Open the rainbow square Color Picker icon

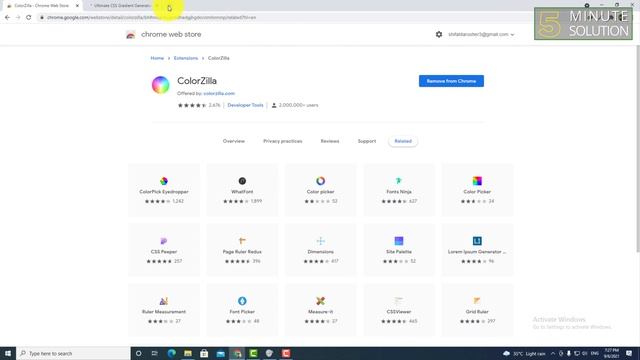477,181
